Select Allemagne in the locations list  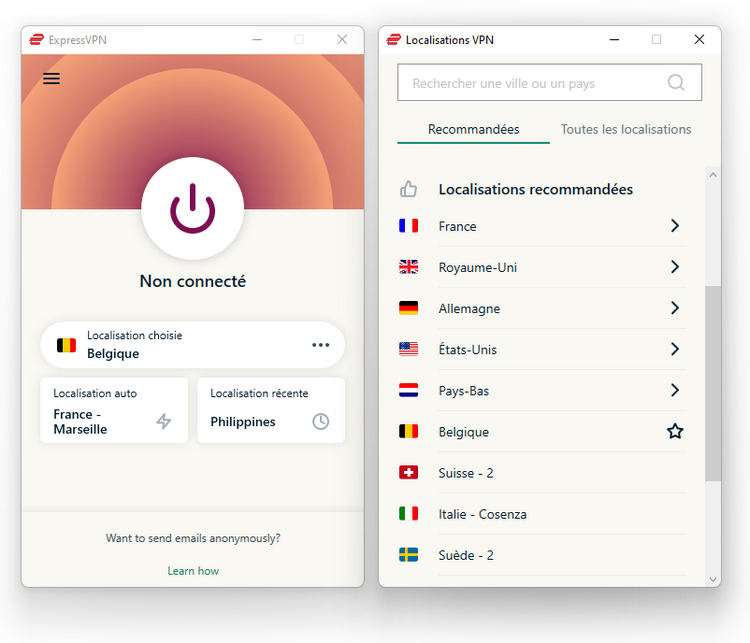(542, 308)
